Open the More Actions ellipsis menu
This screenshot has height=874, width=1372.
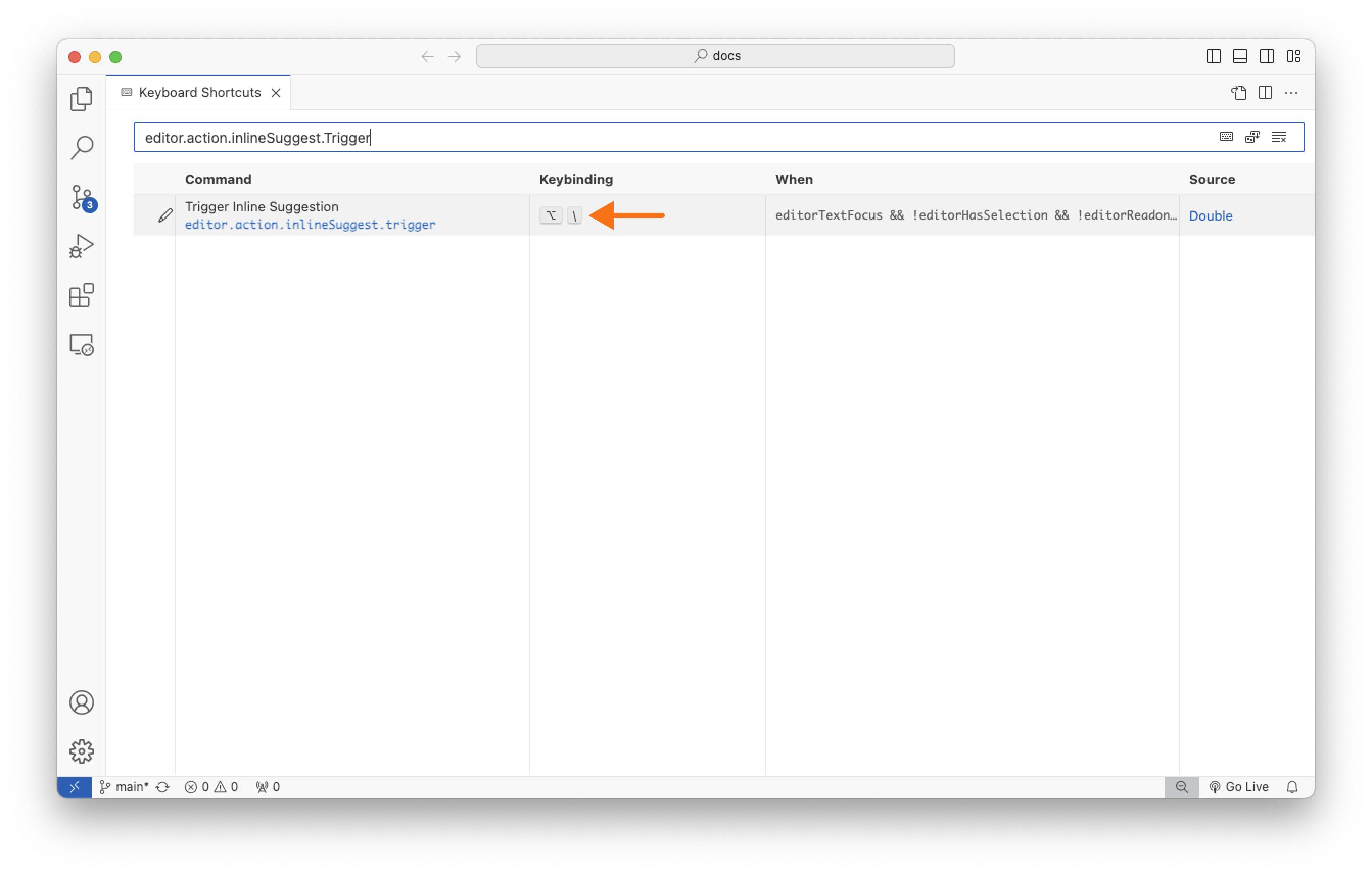click(1291, 93)
